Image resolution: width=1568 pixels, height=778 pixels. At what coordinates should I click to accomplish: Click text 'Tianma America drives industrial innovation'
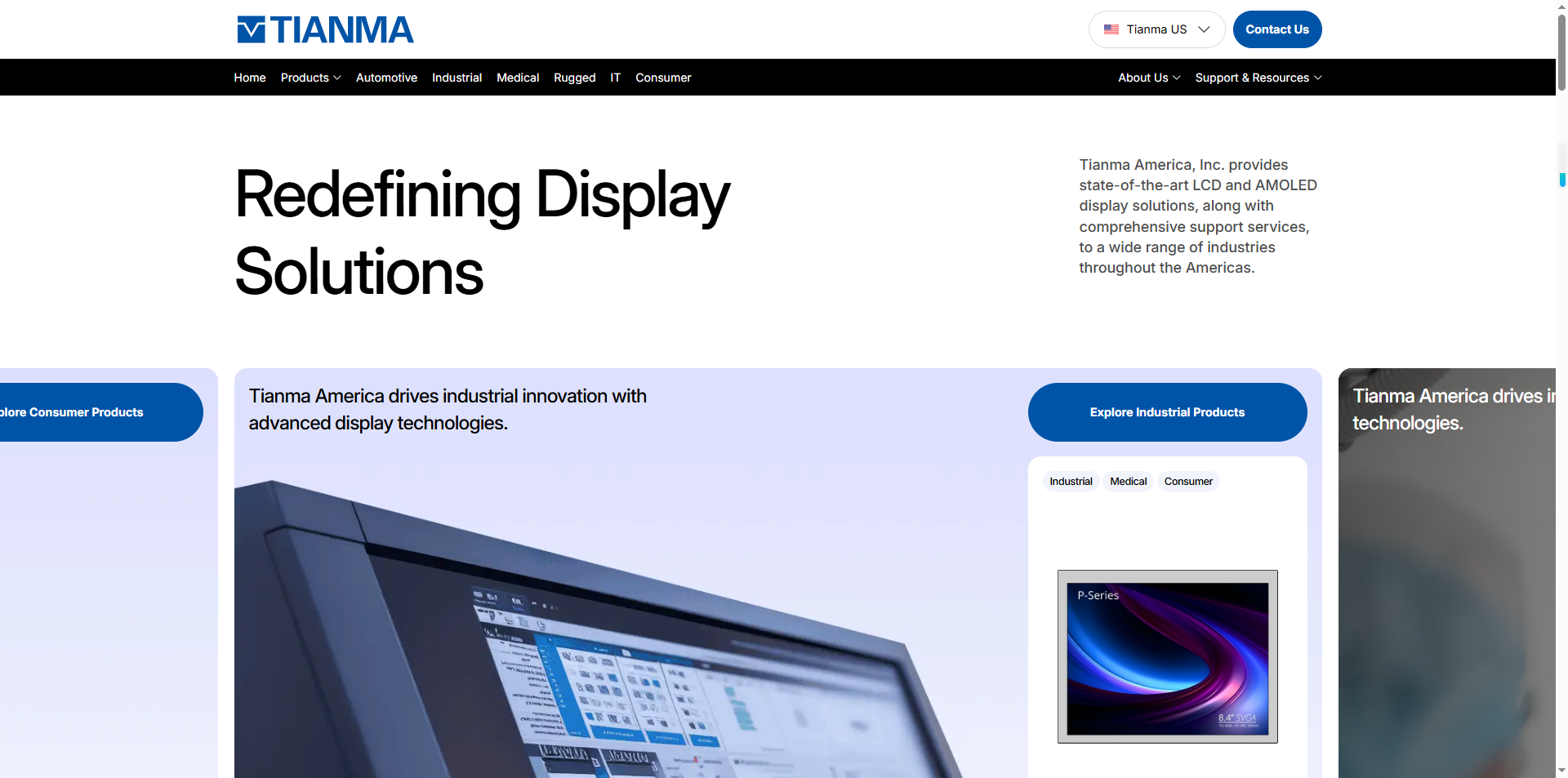tap(448, 409)
